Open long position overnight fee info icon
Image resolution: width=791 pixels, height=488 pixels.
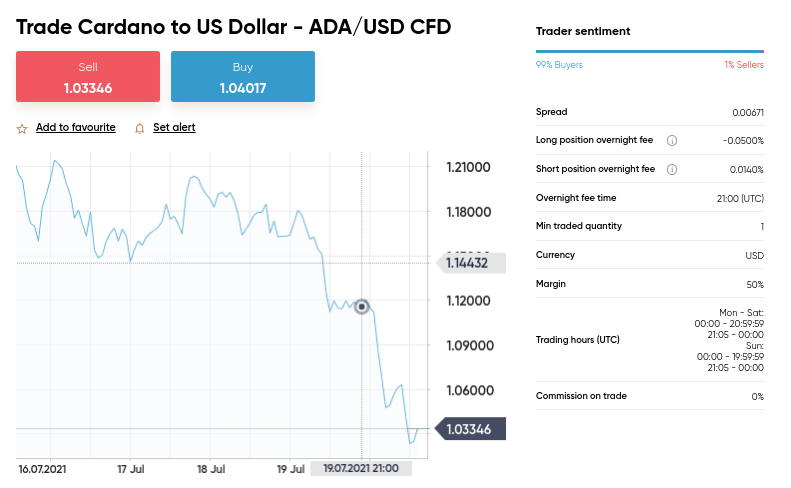[672, 140]
